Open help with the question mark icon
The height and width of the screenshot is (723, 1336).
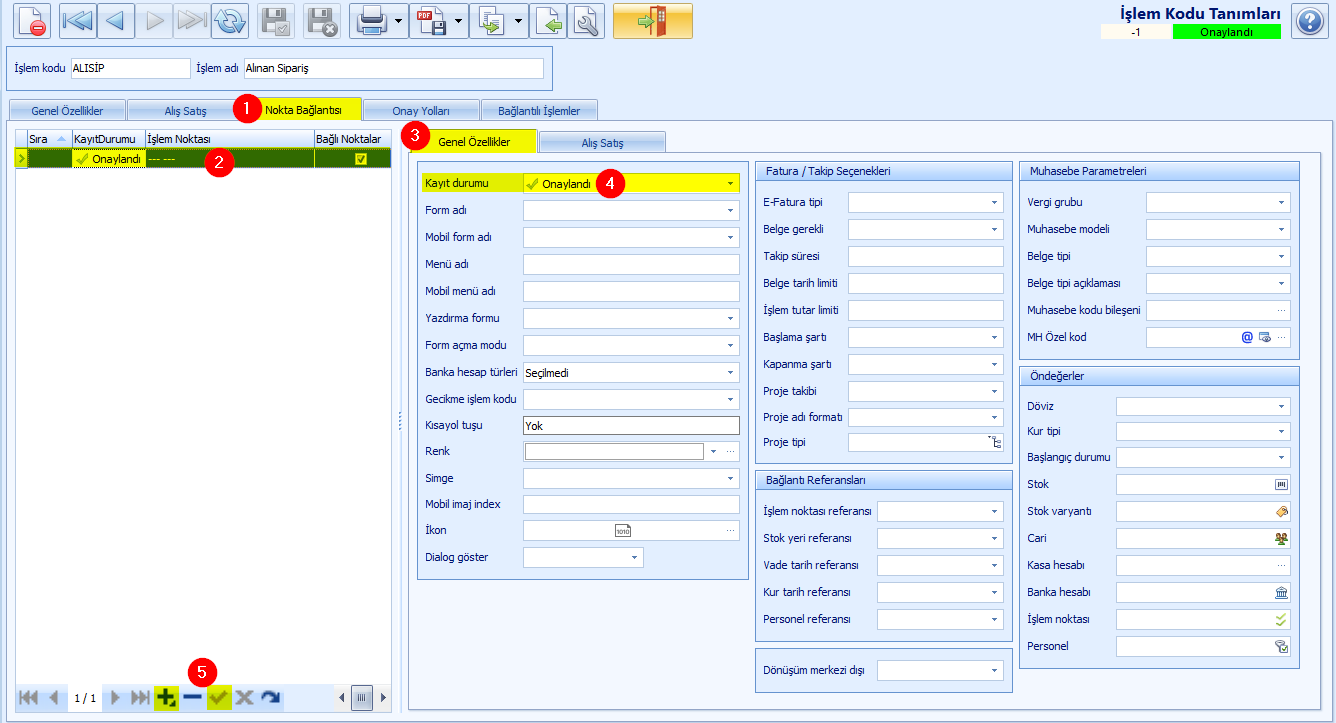(1309, 21)
